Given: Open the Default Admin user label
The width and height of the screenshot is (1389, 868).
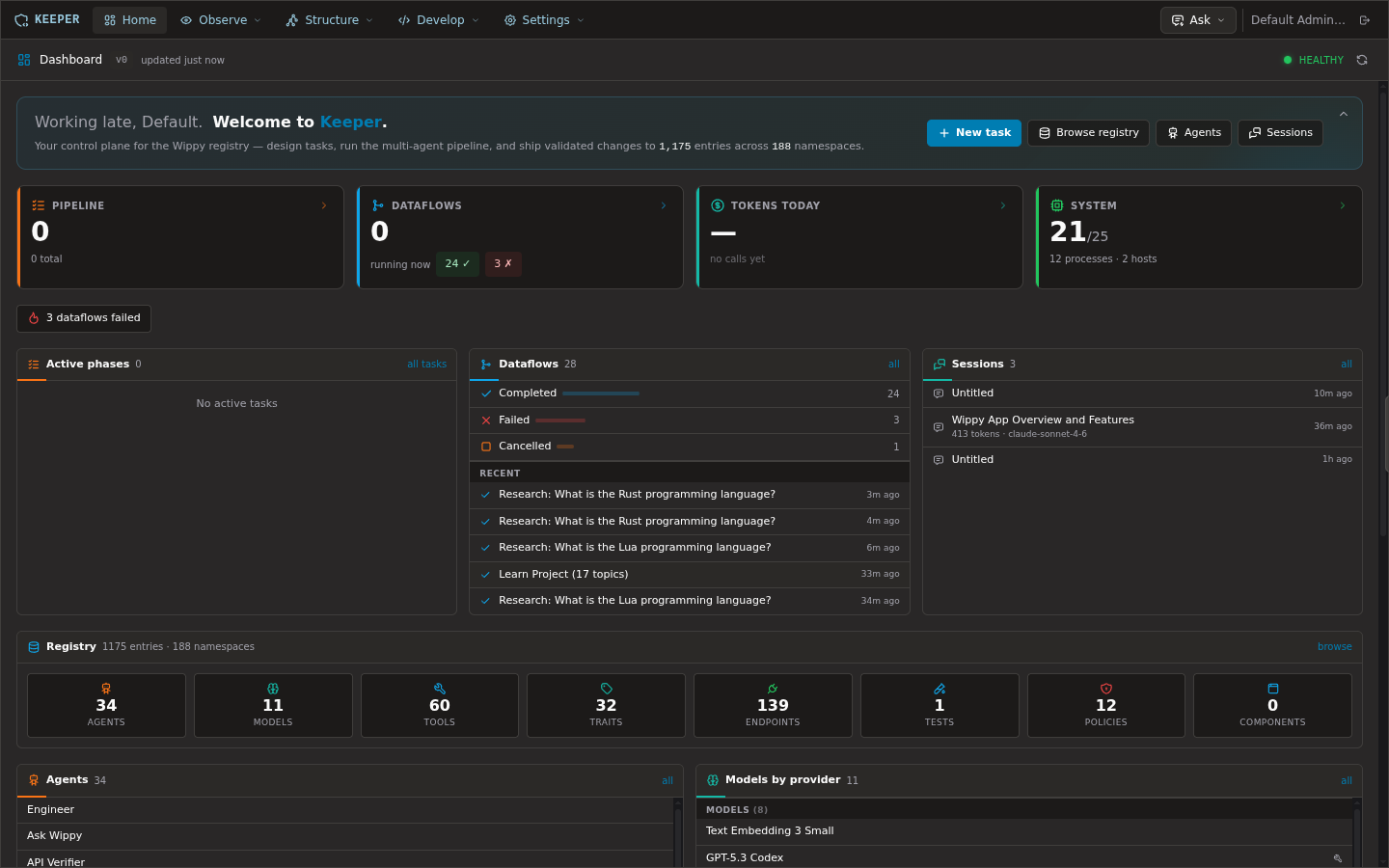Looking at the screenshot, I should point(1297,20).
